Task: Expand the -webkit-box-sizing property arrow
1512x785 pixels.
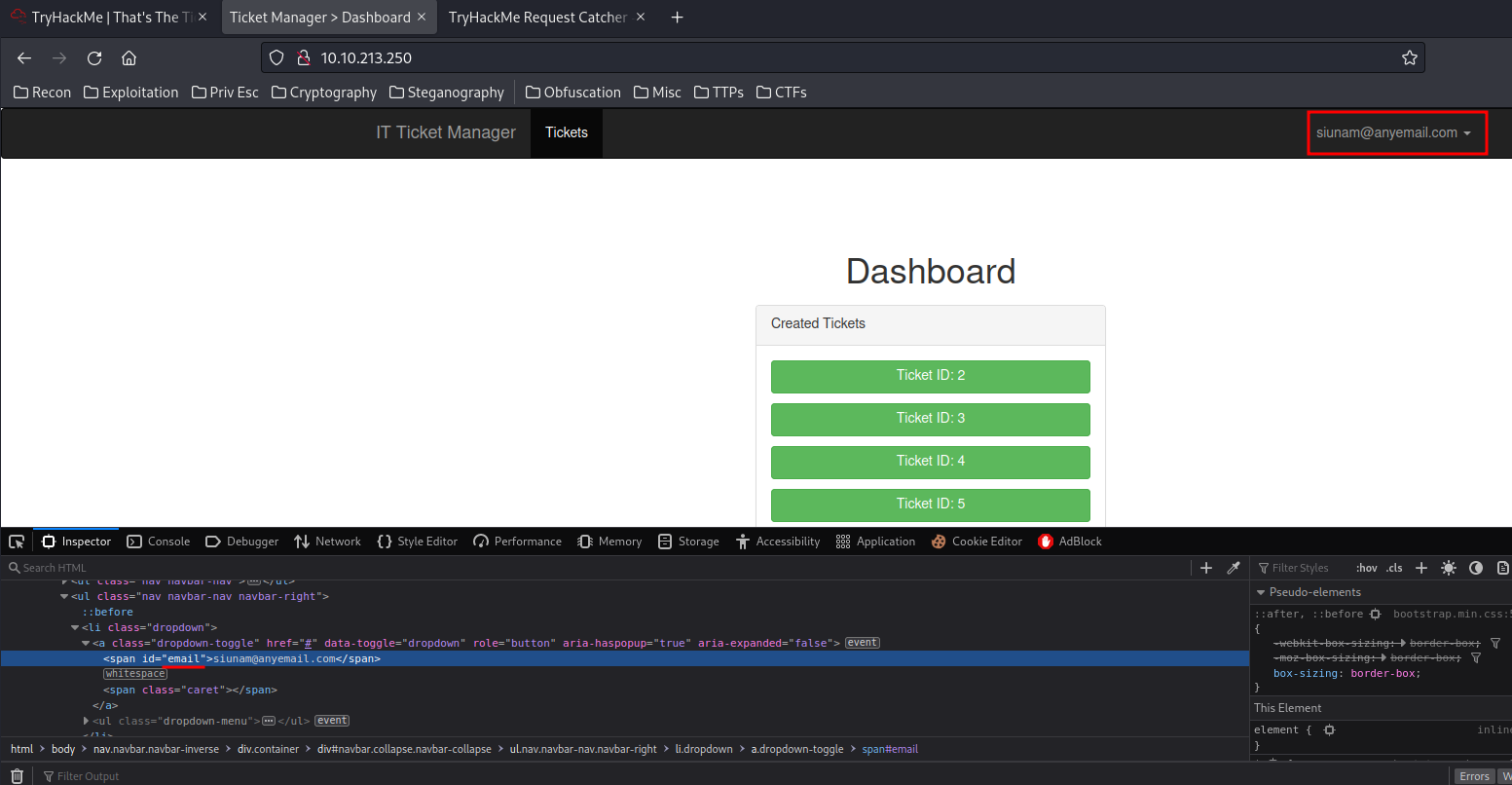Action: coord(1404,643)
